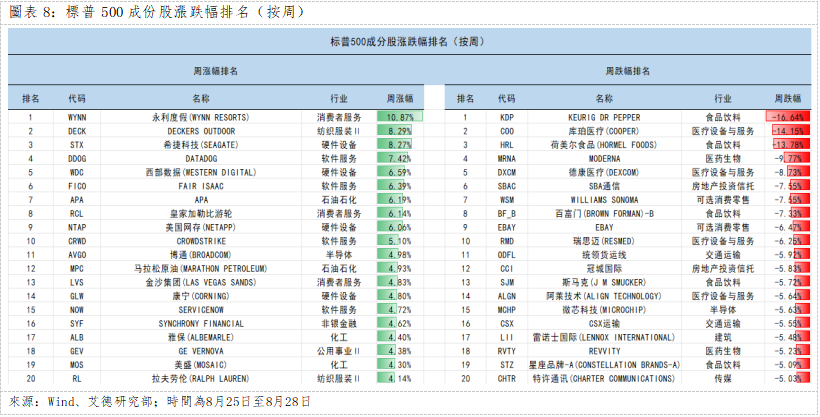Screen dimensions: 820x417
Task: Click the red -14.15% bar for COO
Action: pos(787,131)
